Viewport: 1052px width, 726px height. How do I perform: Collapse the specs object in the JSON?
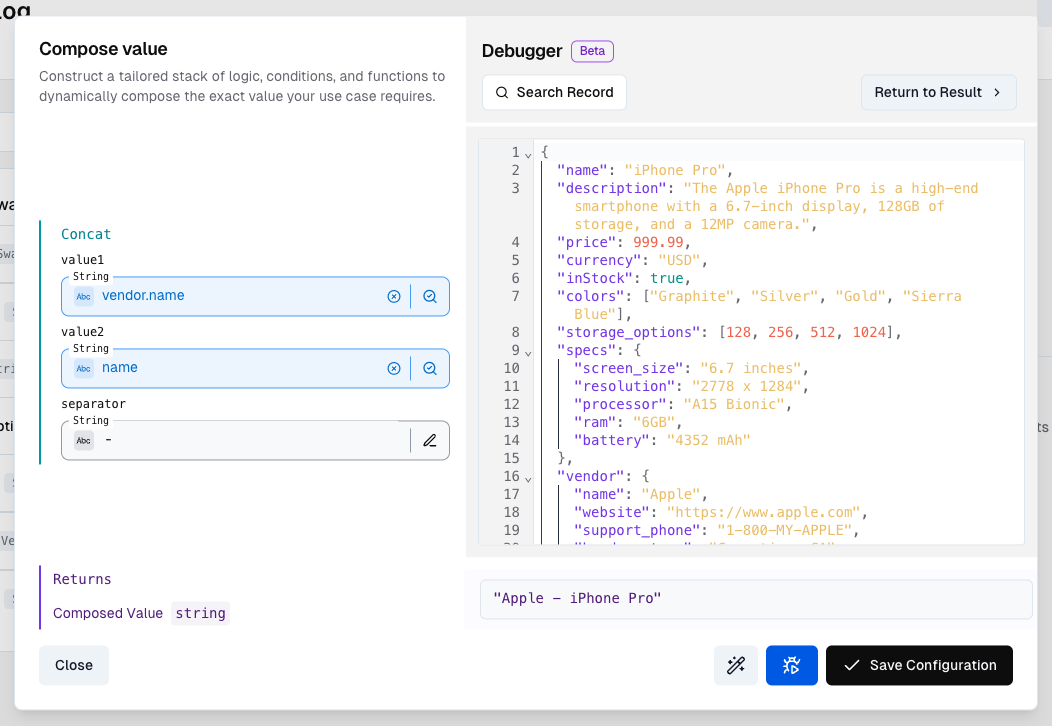pos(528,350)
